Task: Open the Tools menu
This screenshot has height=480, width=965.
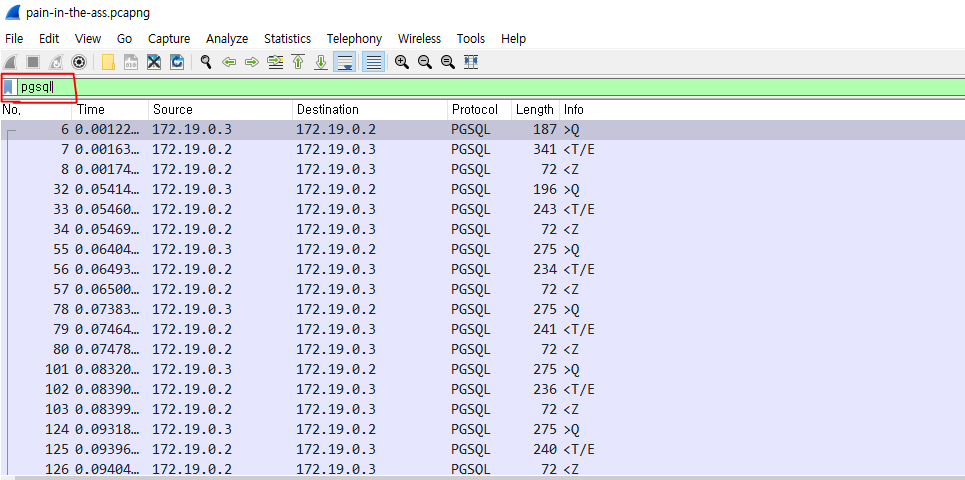Action: [471, 39]
